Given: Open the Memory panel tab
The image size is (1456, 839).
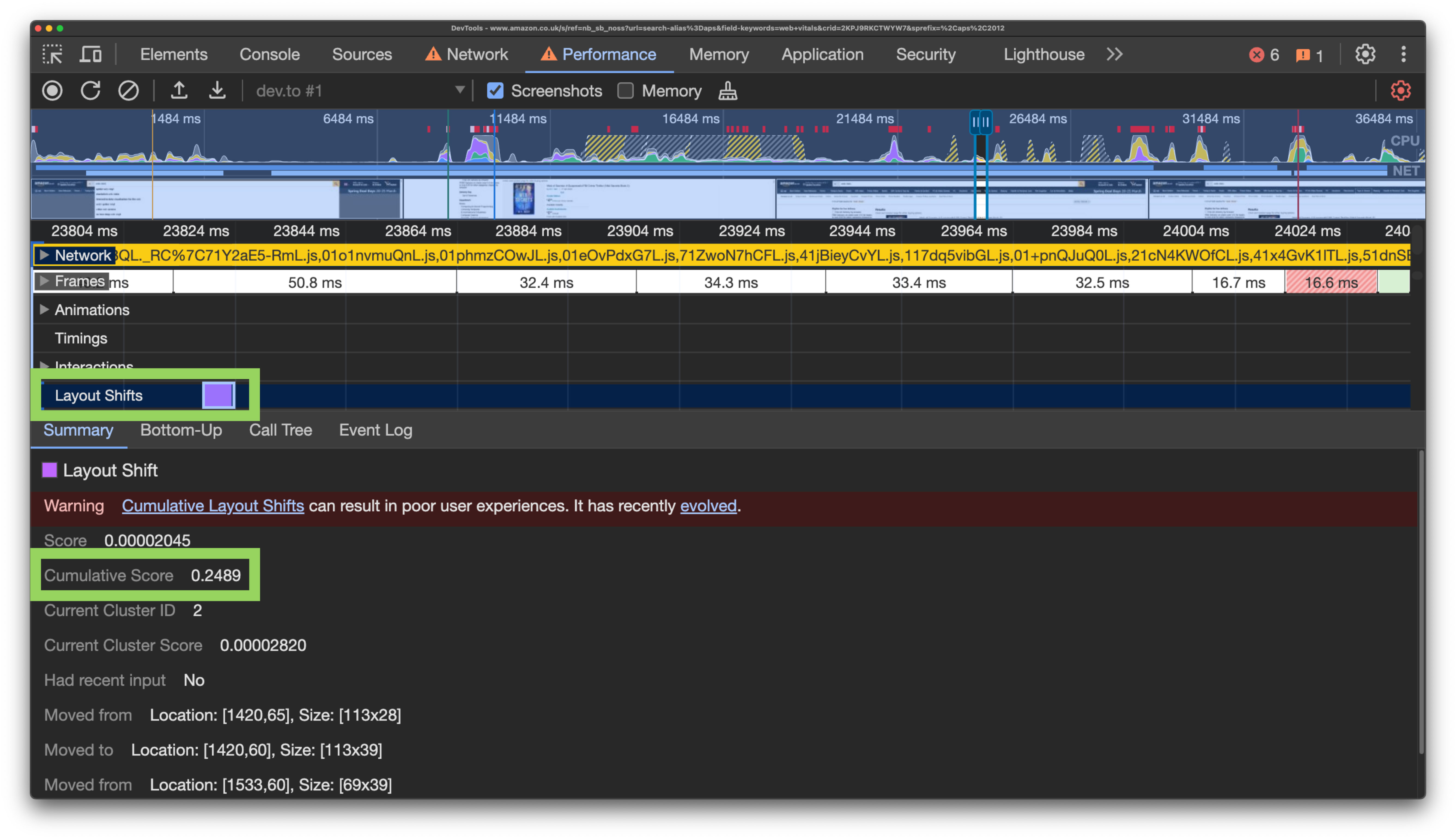Looking at the screenshot, I should [x=719, y=54].
